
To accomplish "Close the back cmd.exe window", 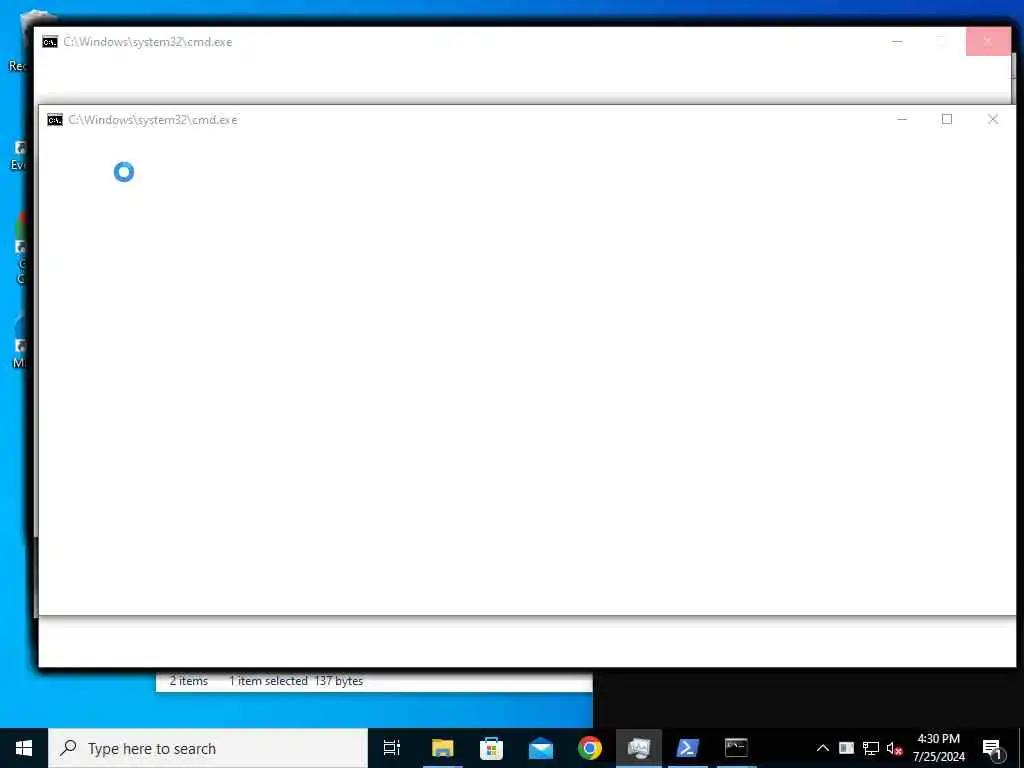I will point(988,41).
